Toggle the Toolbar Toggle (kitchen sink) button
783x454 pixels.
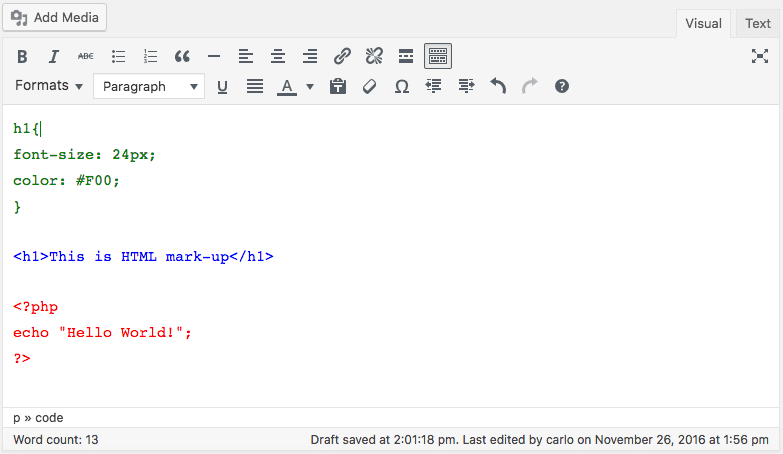[437, 56]
